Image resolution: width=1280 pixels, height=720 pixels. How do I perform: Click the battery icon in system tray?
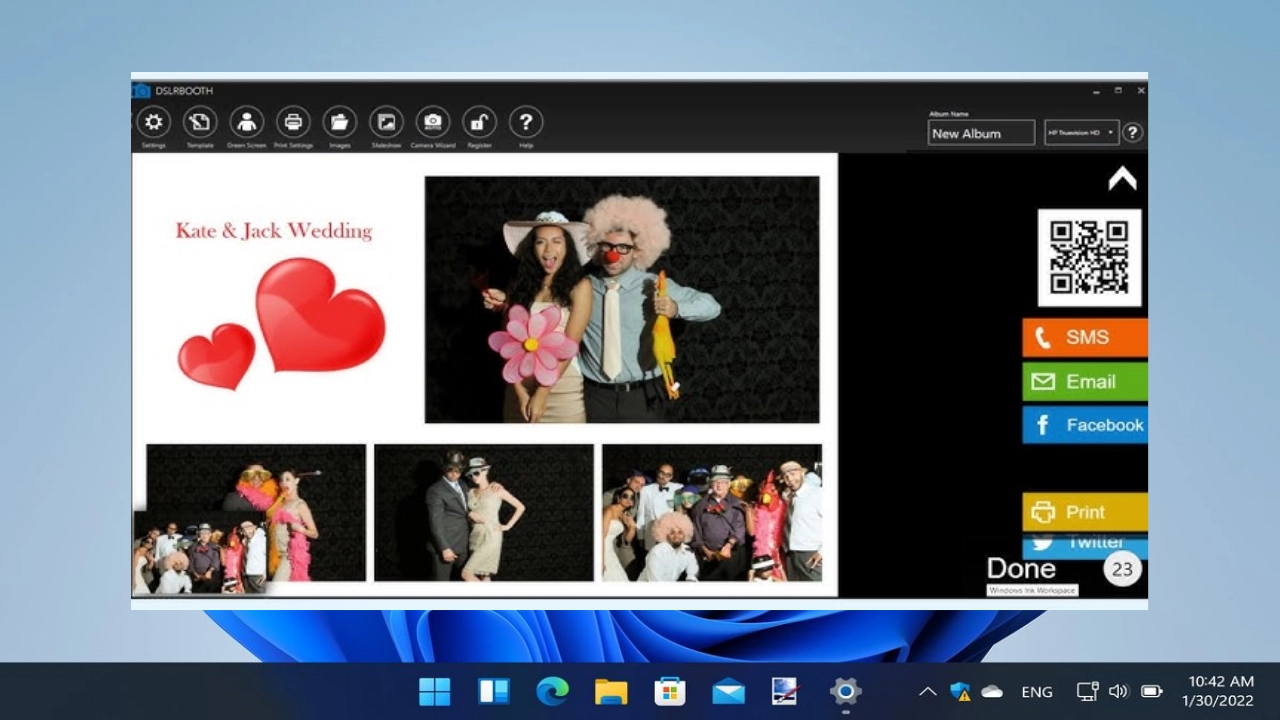click(x=1151, y=691)
